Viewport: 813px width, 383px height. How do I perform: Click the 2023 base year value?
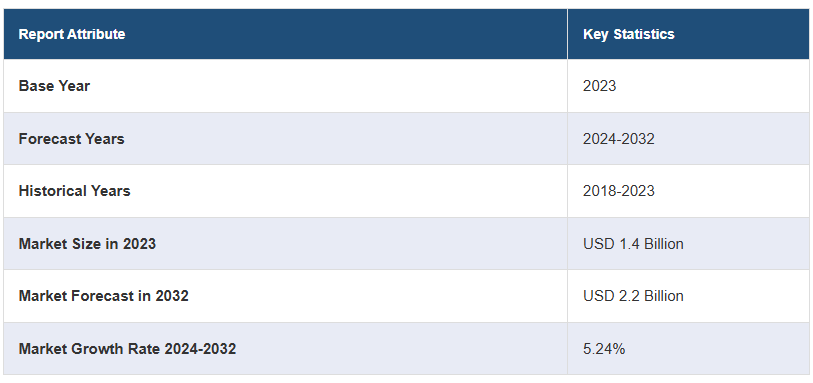click(x=599, y=86)
